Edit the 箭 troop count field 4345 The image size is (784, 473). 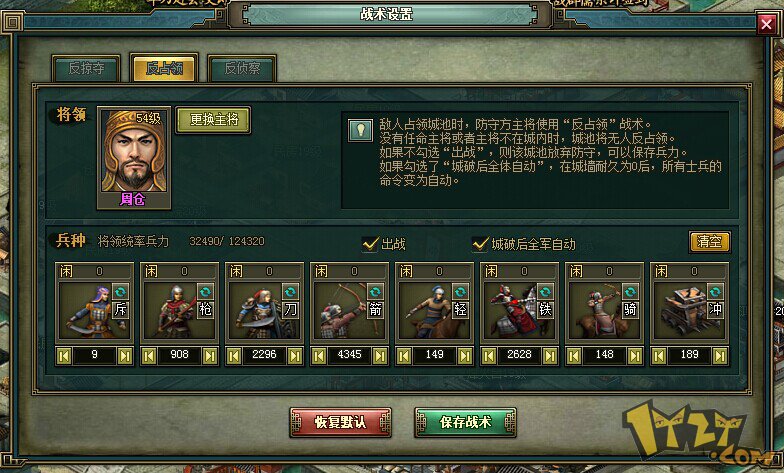pos(350,356)
